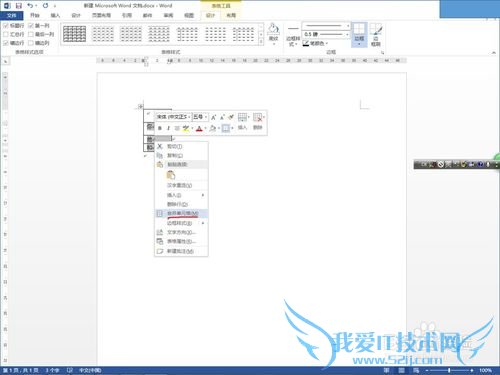
Task: Click the yellow highlight pen in the mini toolbar
Action: tap(186, 128)
